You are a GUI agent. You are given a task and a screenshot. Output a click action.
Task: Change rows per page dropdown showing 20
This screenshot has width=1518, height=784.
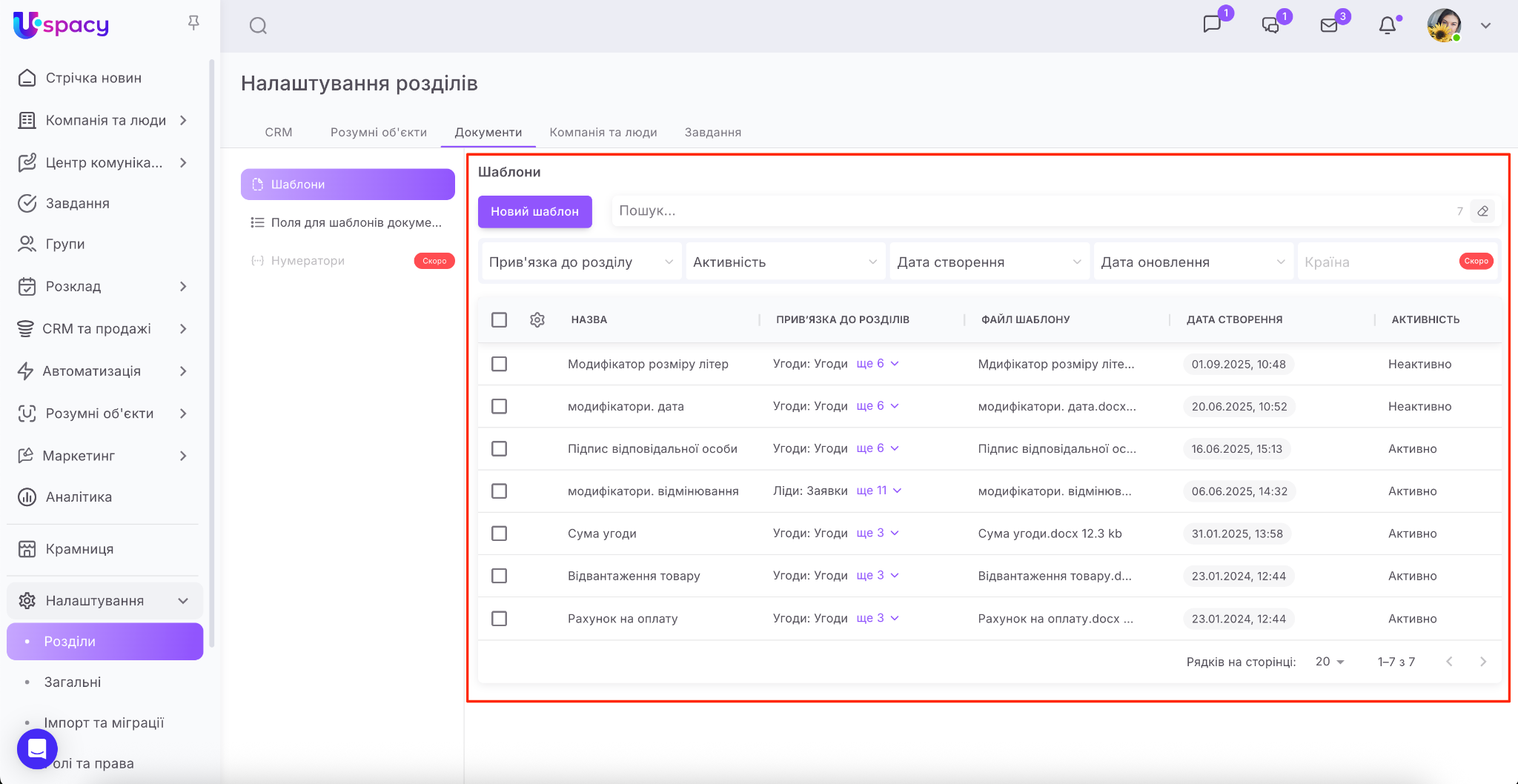pyautogui.click(x=1330, y=662)
